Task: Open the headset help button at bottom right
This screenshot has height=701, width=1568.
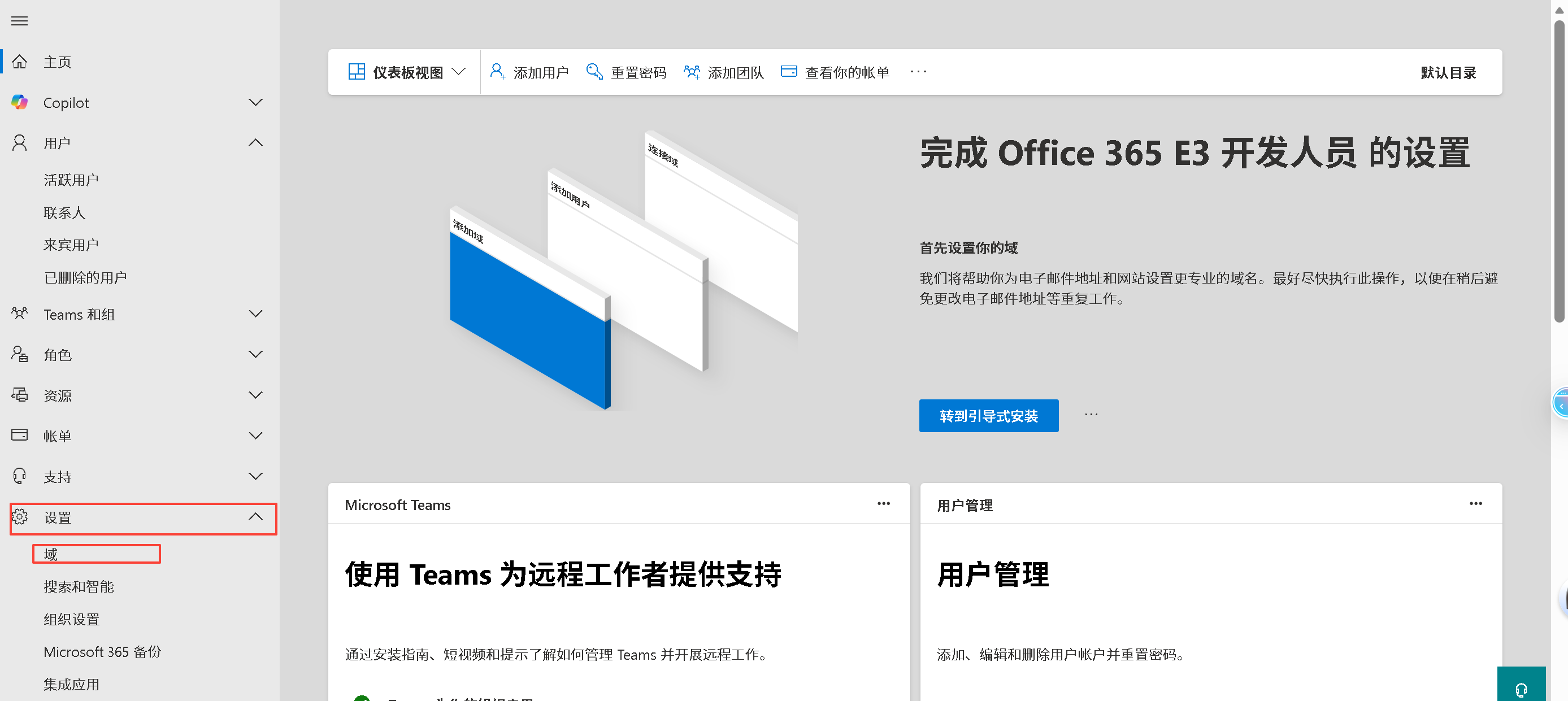Action: [x=1521, y=688]
